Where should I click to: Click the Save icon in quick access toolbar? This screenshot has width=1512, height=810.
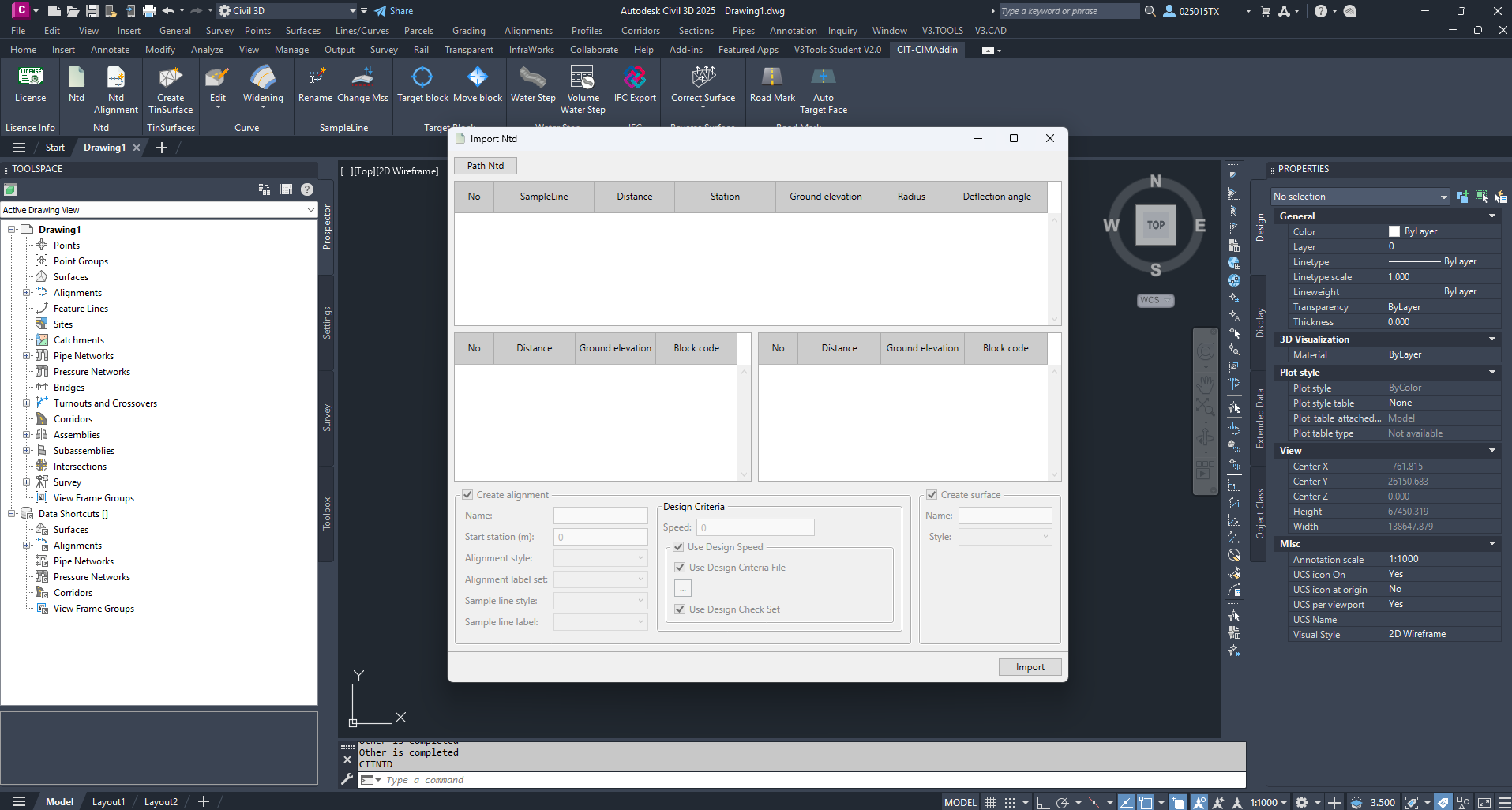tap(92, 11)
